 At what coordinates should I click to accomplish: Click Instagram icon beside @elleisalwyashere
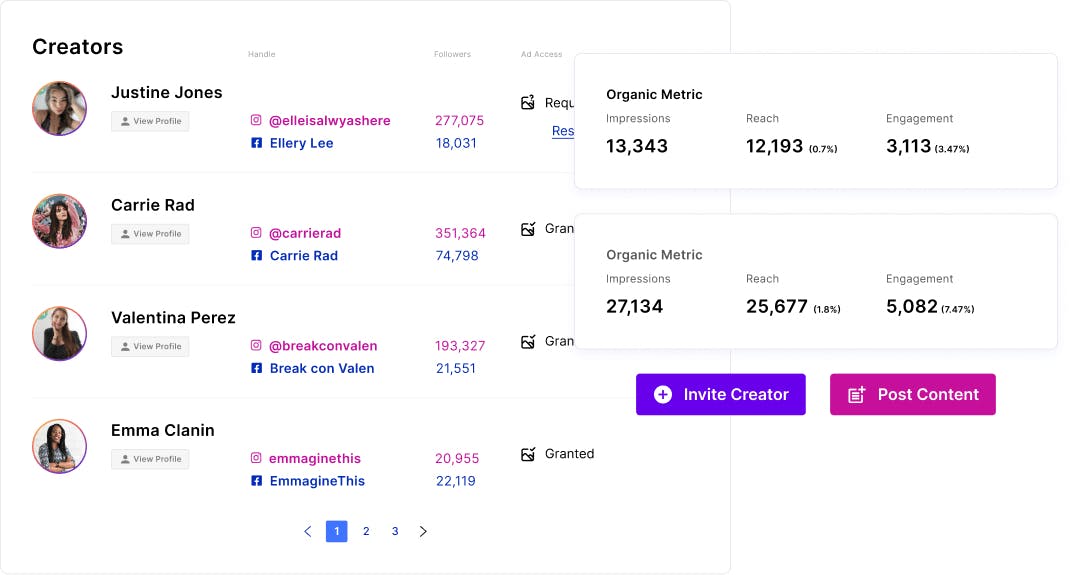tap(256, 121)
